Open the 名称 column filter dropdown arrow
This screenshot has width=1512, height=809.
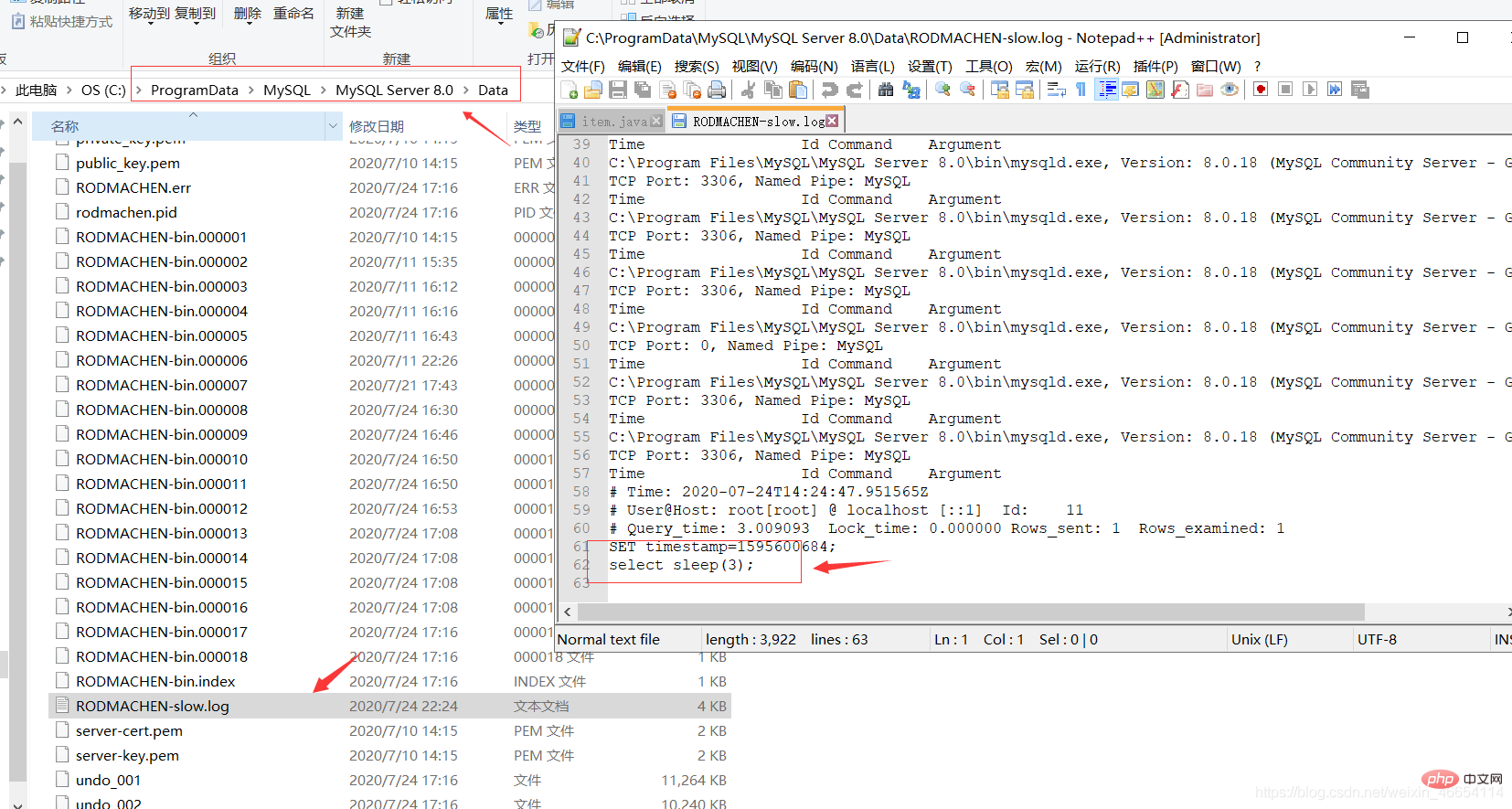(333, 126)
